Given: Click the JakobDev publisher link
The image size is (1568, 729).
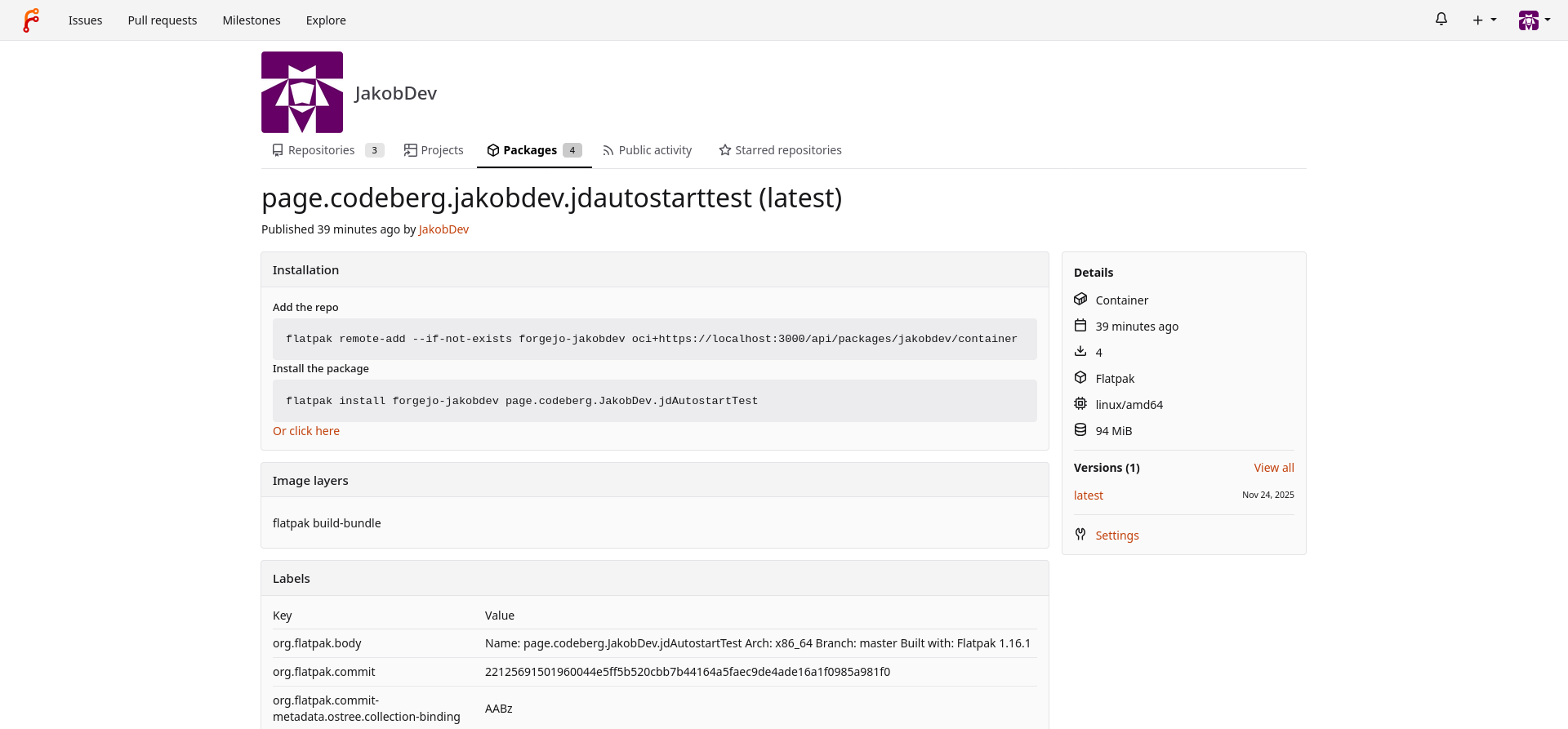Looking at the screenshot, I should (443, 229).
